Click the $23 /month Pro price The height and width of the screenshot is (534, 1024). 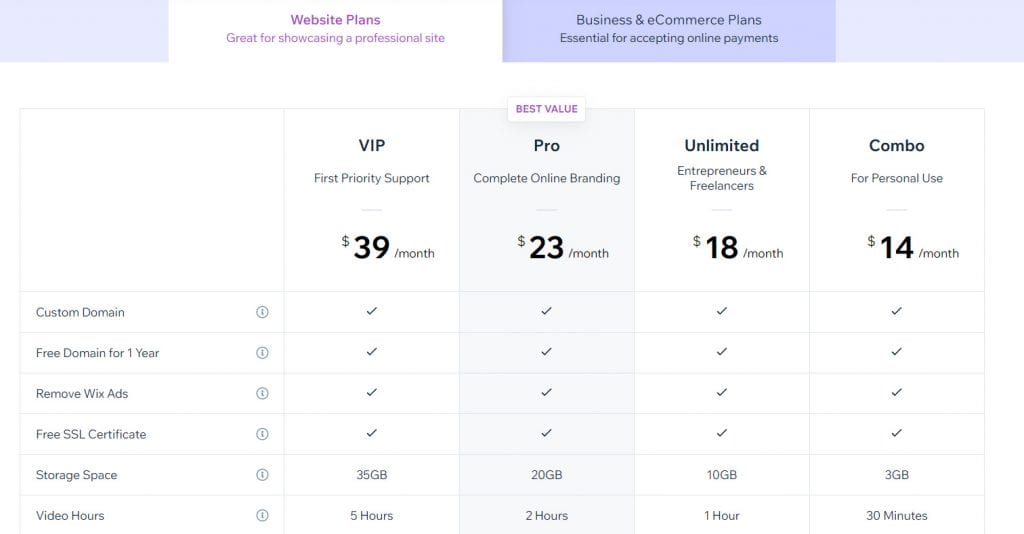563,248
